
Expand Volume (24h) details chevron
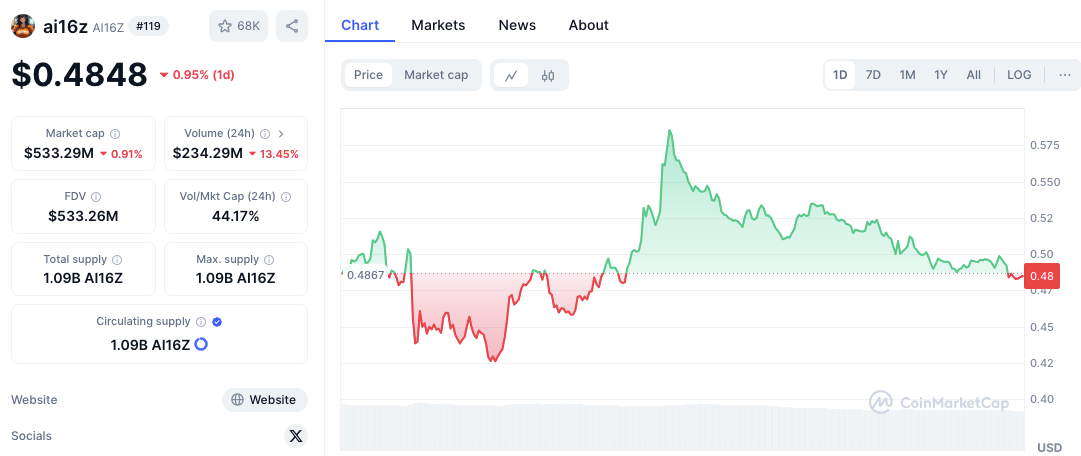[281, 134]
